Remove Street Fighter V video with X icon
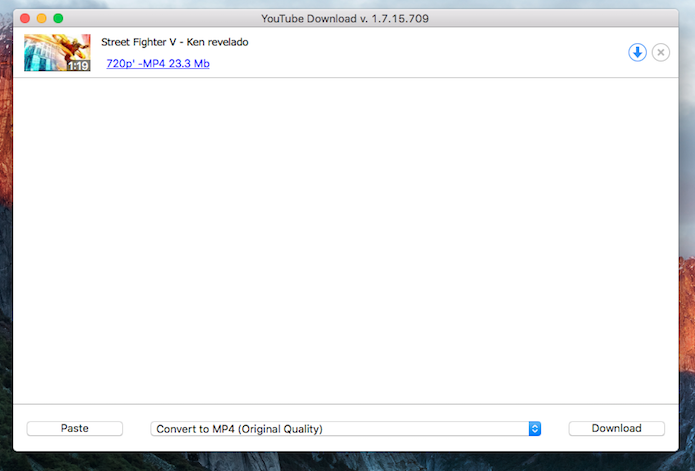This screenshot has height=471, width=695. point(660,52)
